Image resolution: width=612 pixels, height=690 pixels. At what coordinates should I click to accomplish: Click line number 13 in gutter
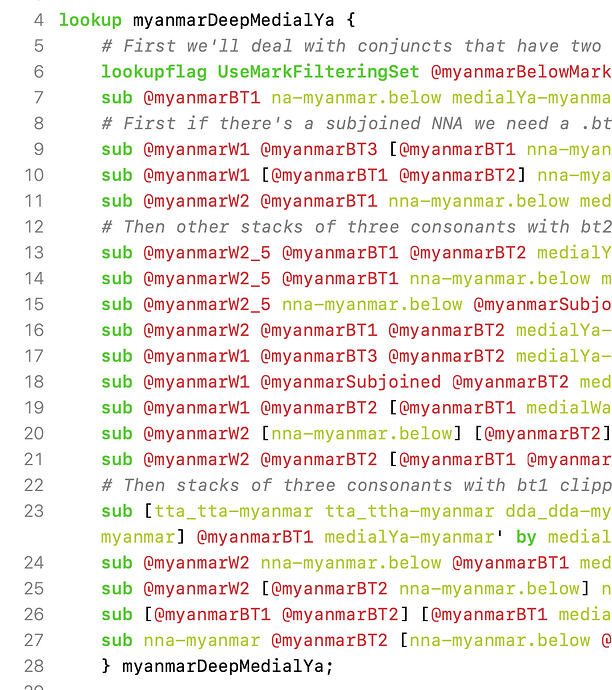click(34, 253)
